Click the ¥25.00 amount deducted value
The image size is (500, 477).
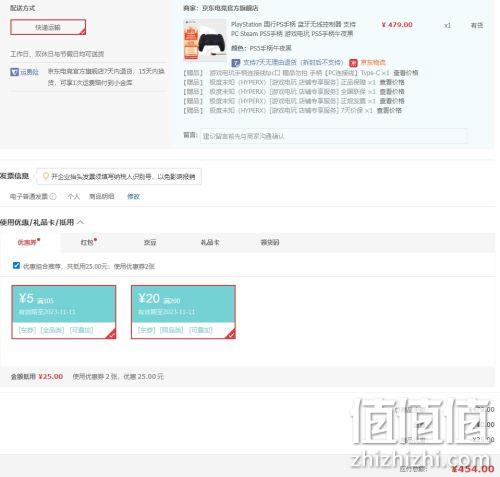point(51,376)
